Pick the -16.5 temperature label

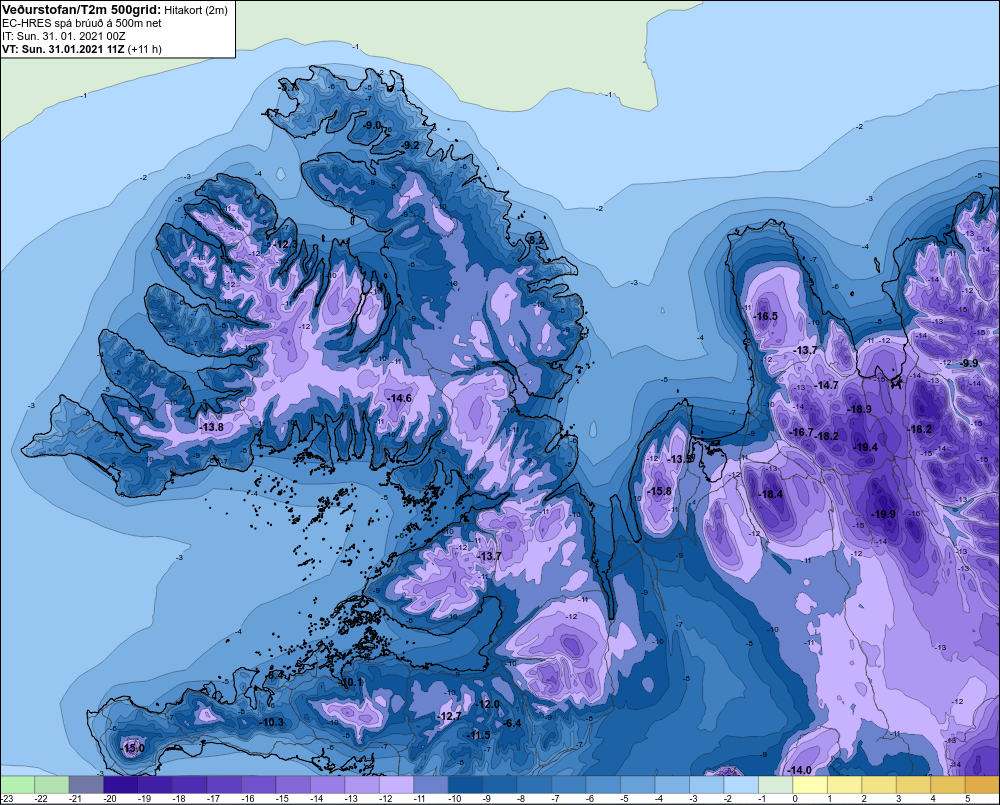click(765, 316)
